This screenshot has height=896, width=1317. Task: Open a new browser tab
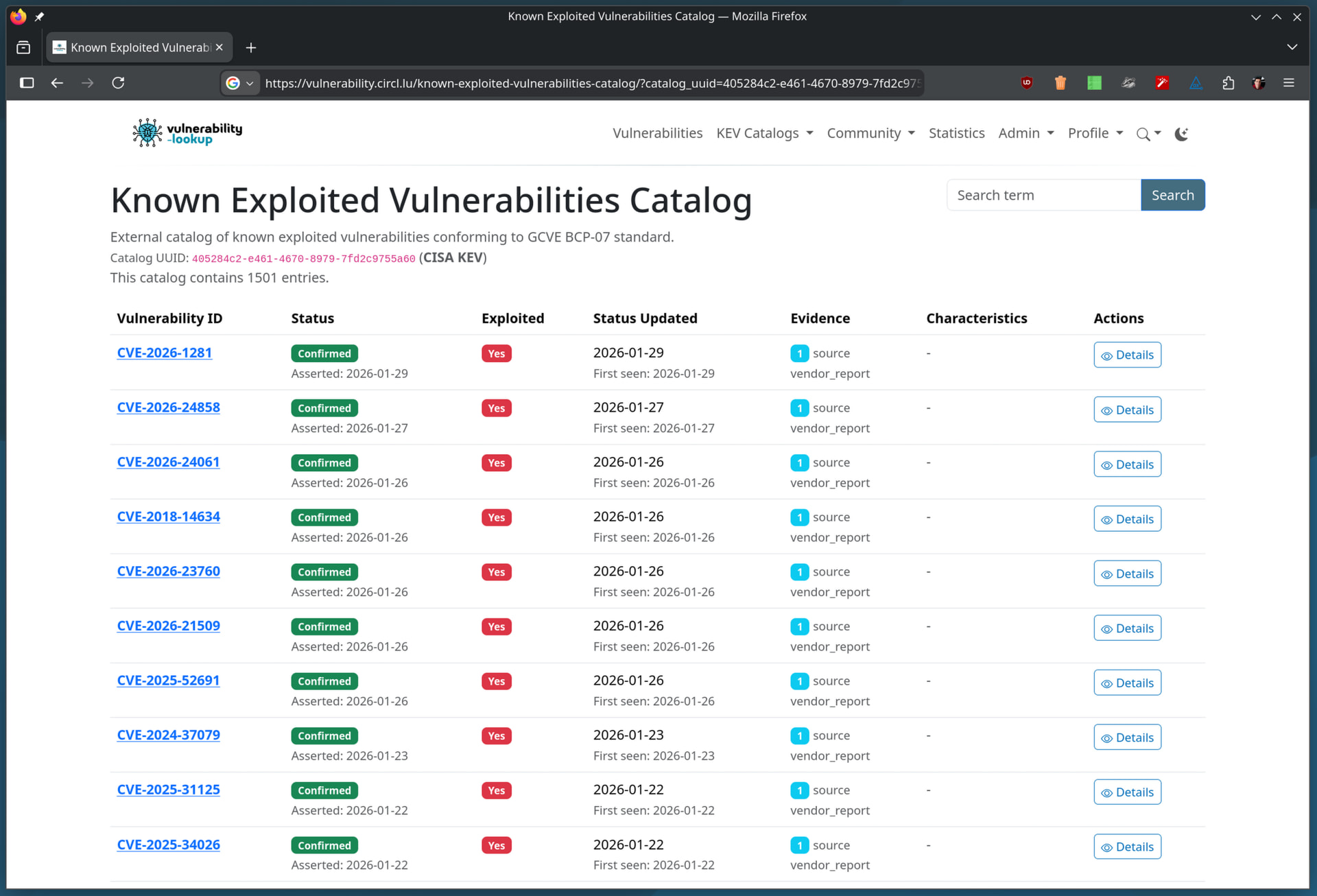click(x=251, y=47)
